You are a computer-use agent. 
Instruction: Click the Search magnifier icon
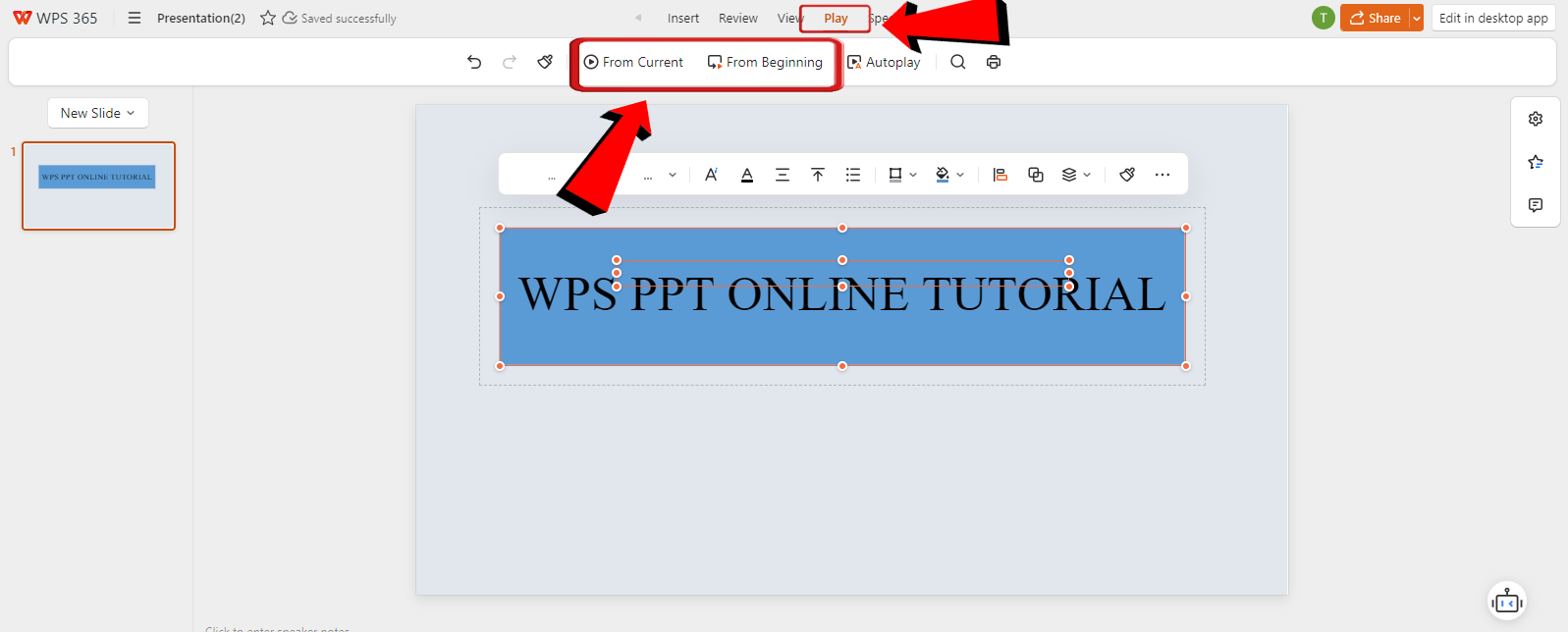point(958,62)
